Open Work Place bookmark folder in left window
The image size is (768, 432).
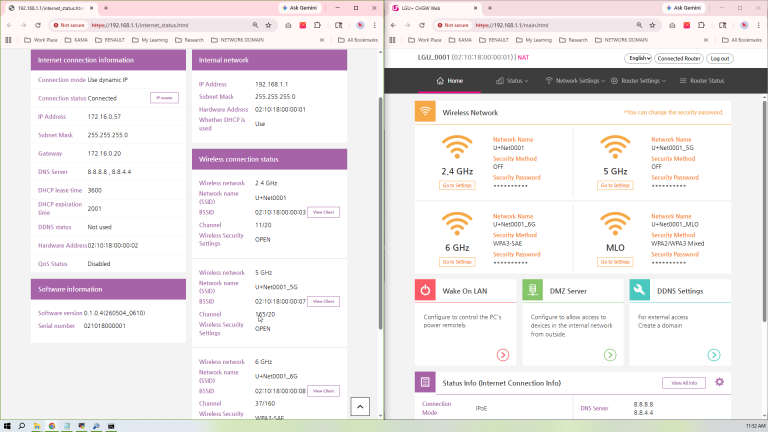(41, 40)
